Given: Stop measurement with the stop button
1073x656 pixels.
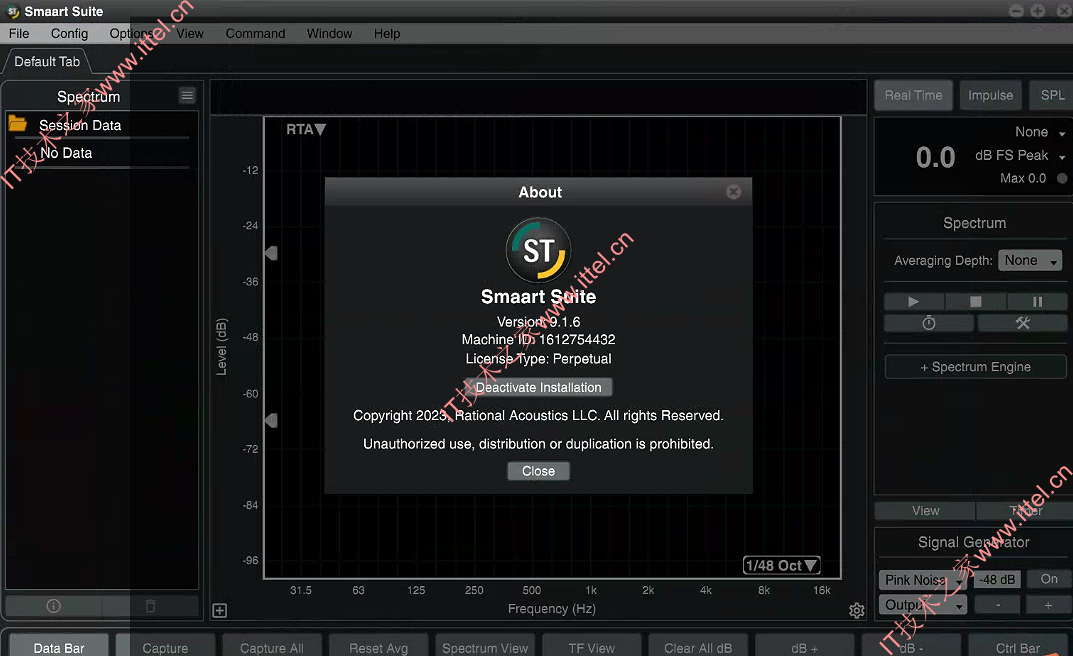Looking at the screenshot, I should click(976, 302).
